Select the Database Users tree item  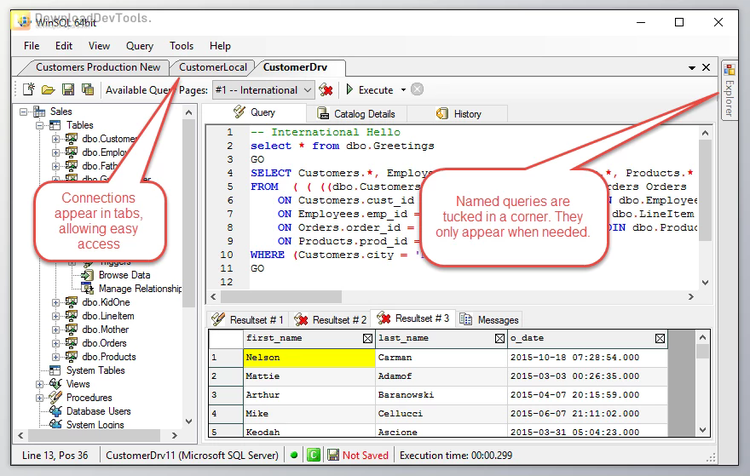[98, 411]
